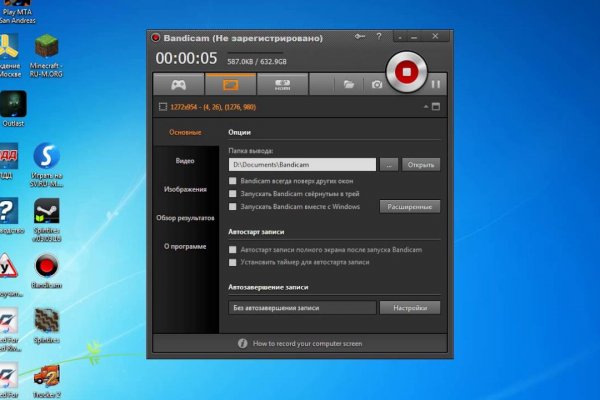This screenshot has width=600, height=400.
Task: Browse output folder with the '...' button
Action: [389, 164]
